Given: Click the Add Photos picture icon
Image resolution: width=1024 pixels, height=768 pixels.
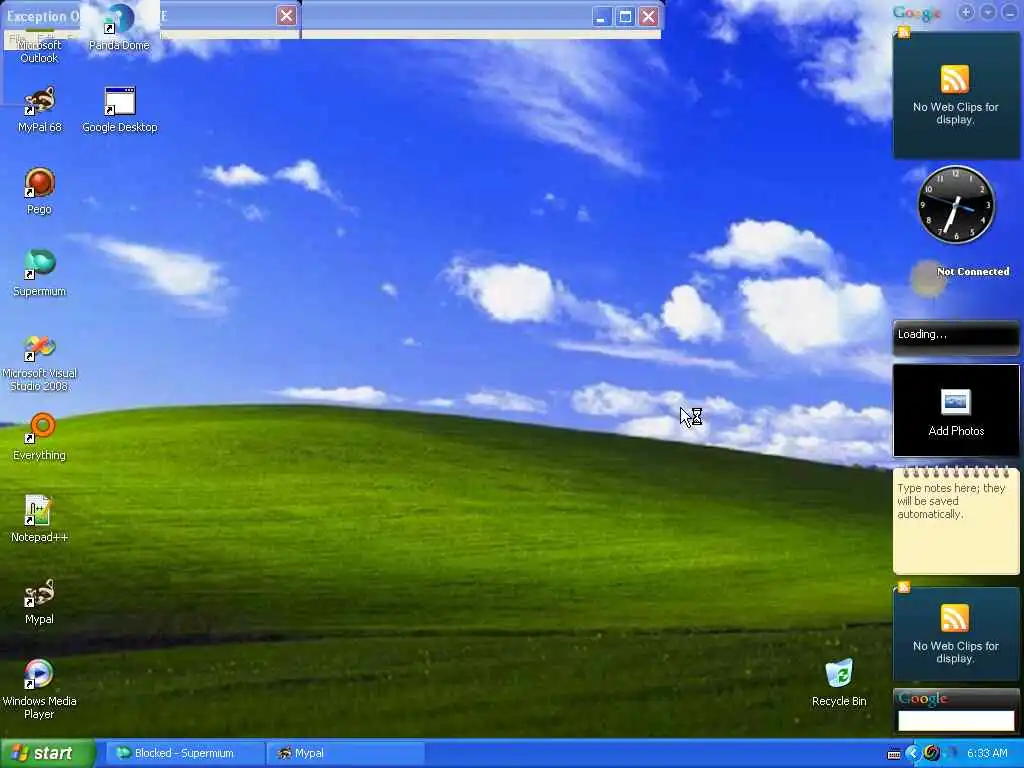Looking at the screenshot, I should 955,402.
